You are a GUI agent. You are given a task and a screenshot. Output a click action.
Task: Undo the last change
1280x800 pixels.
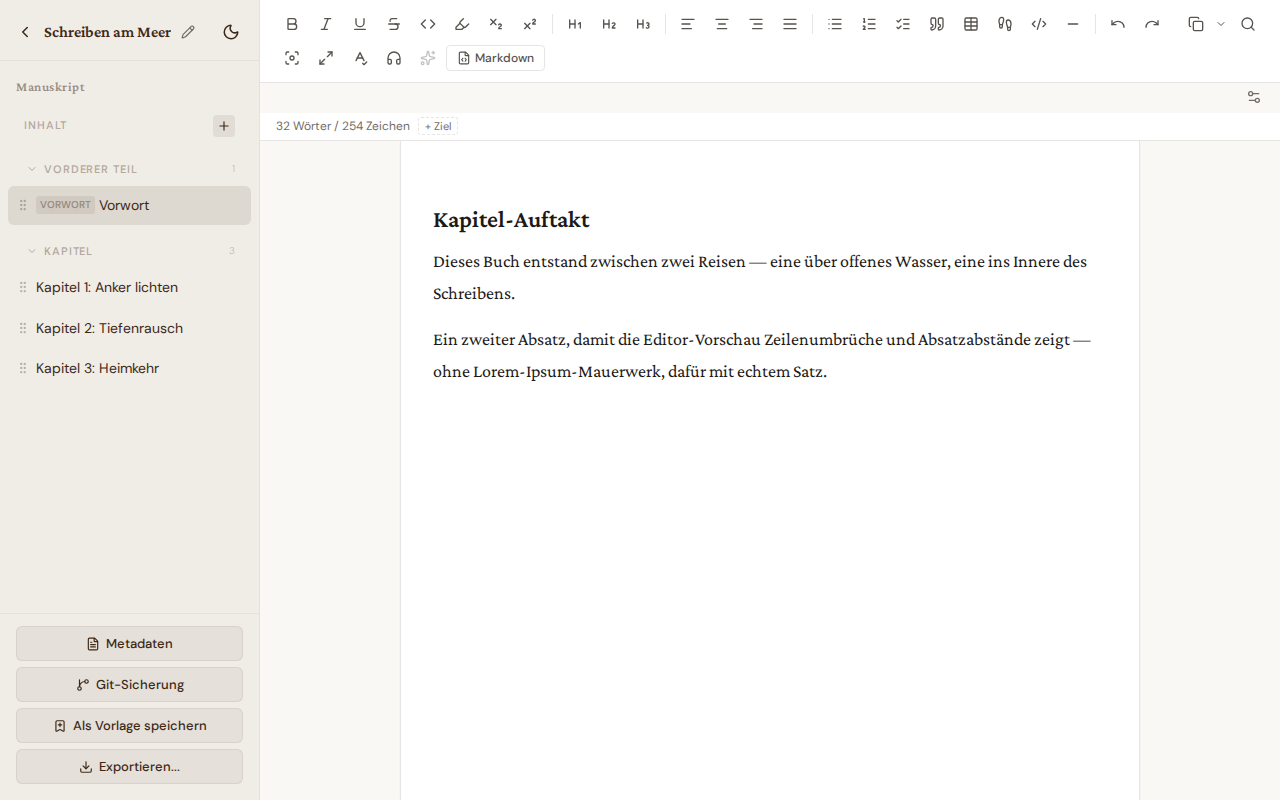click(1118, 24)
